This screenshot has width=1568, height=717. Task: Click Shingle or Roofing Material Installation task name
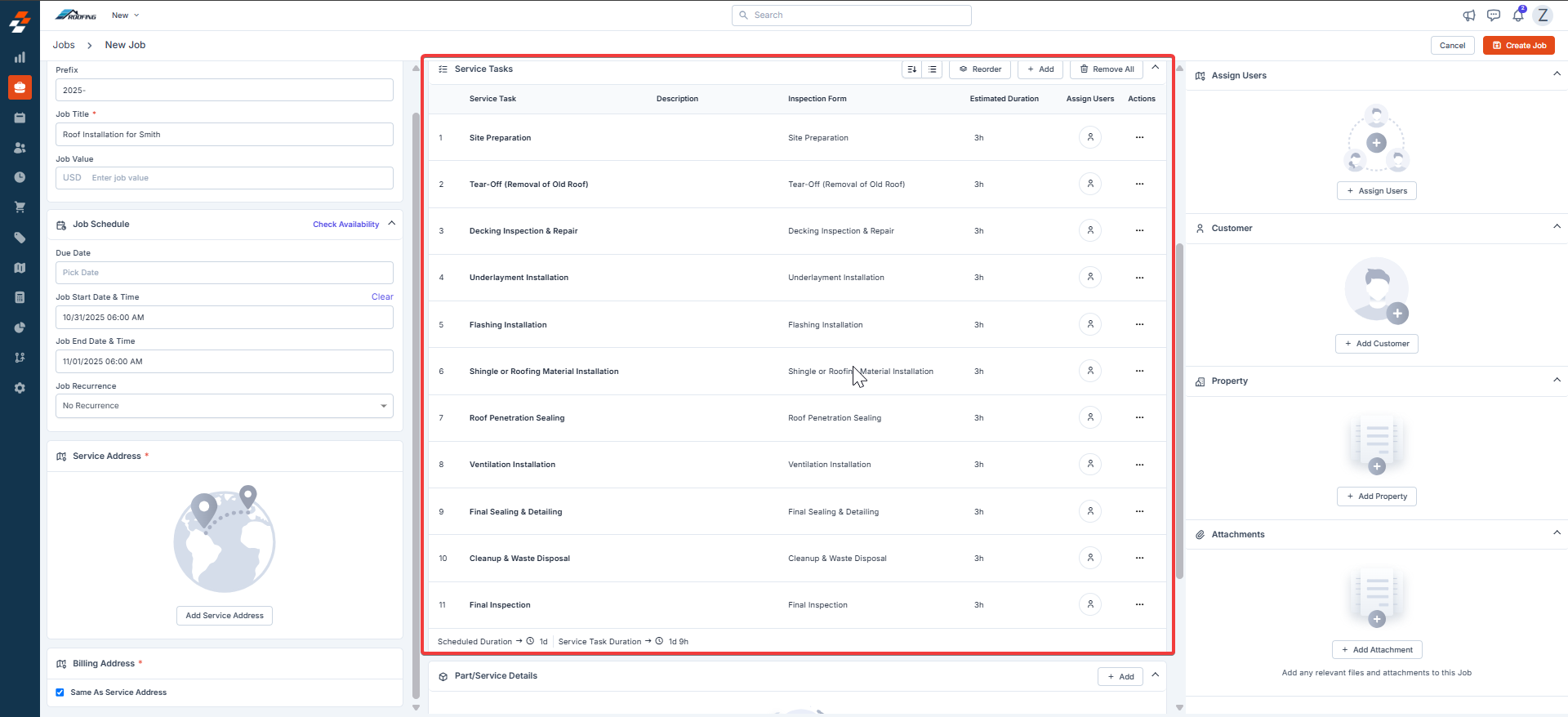pos(544,372)
